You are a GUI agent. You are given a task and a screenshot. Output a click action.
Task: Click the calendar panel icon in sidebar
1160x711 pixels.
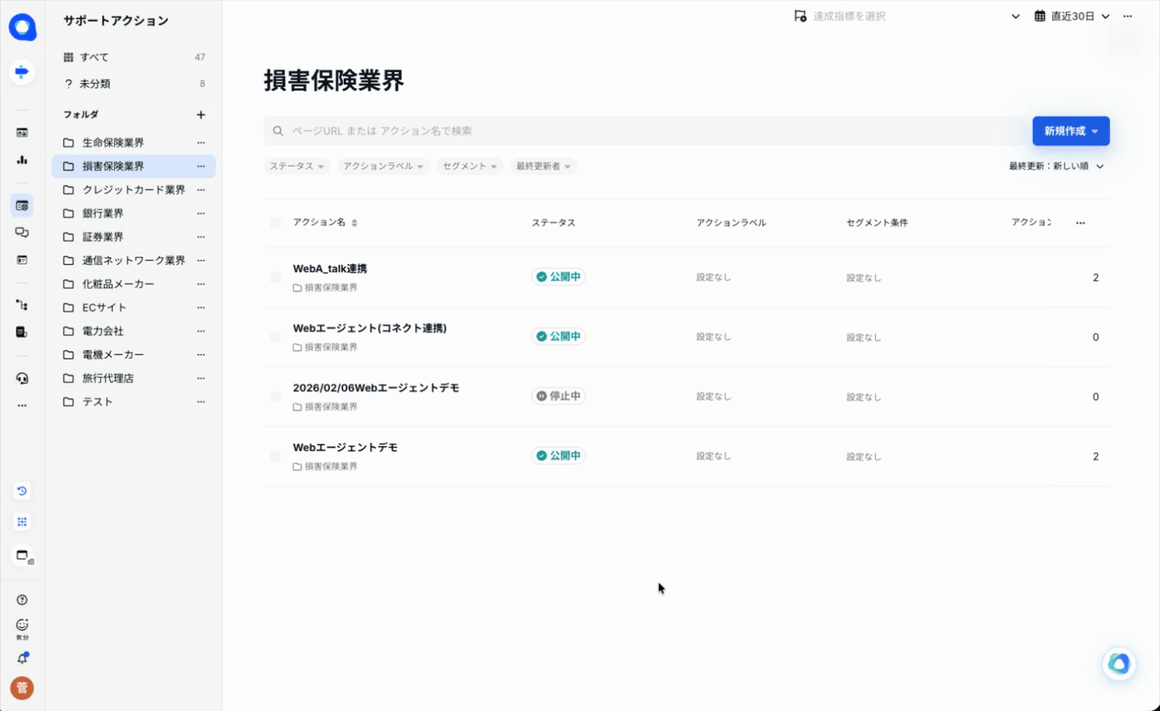pyautogui.click(x=22, y=133)
